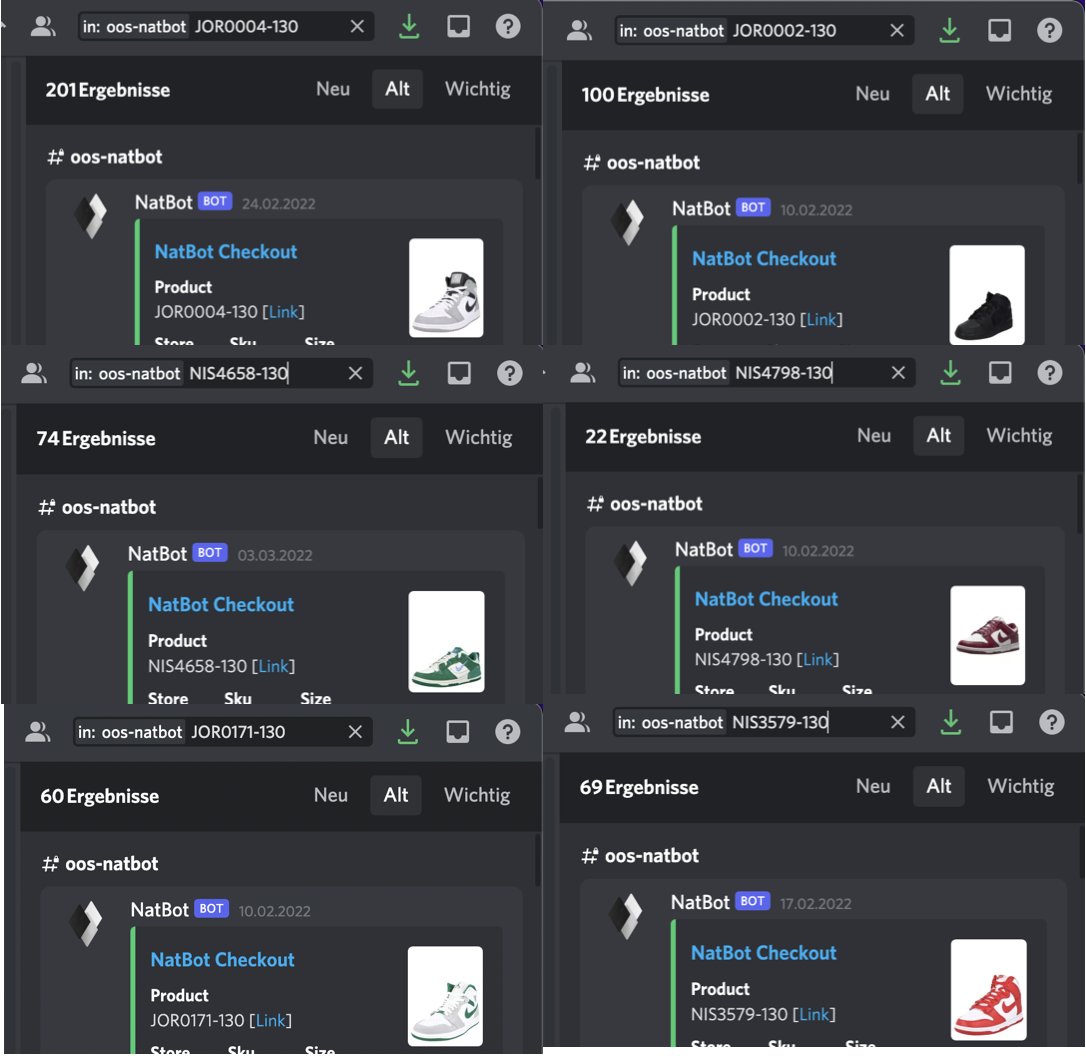The image size is (1086, 1056).
Task: Click NatBot avatar on 10.02.2022 JOR0002-130 message
Action: tap(627, 222)
